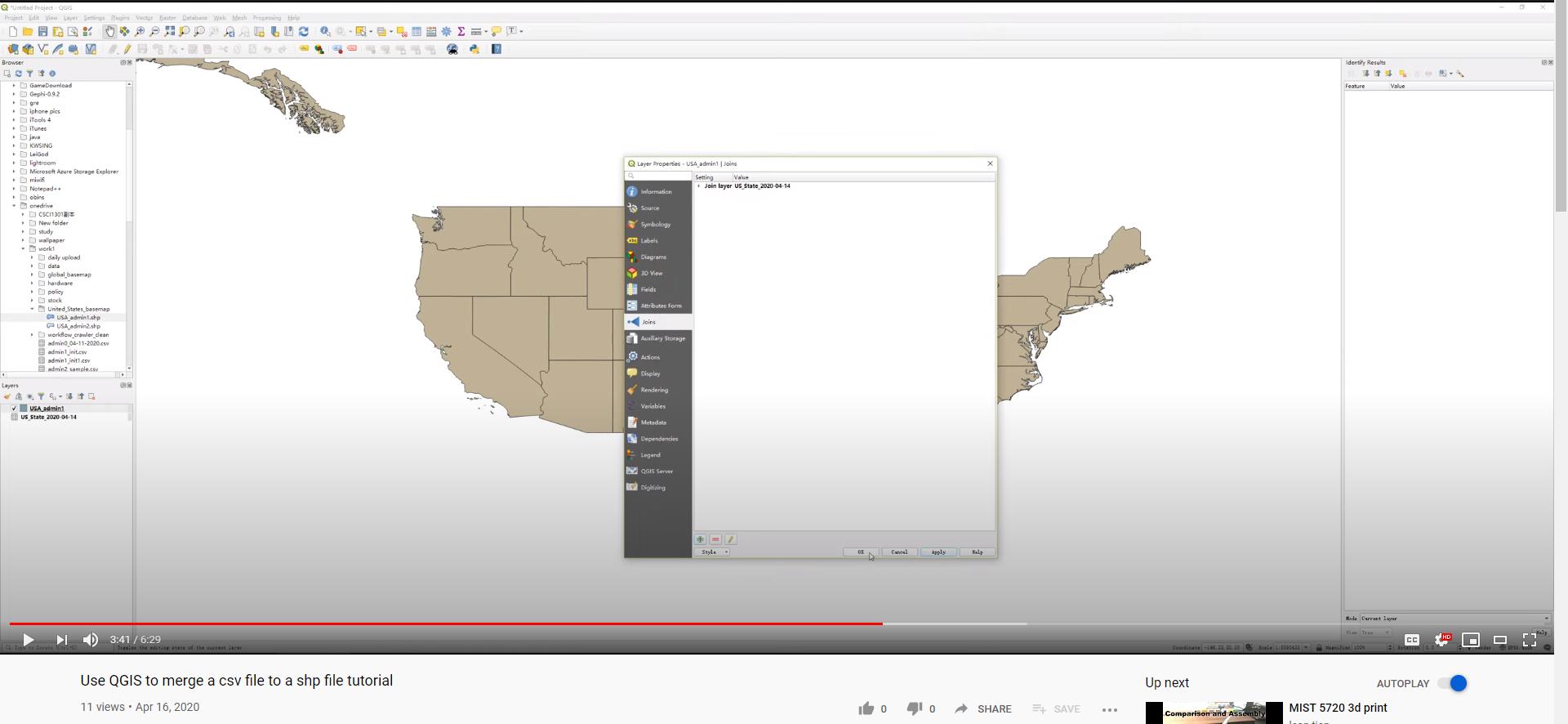The height and width of the screenshot is (724, 1568).
Task: Toggle closed captions on the video
Action: coord(1411,640)
